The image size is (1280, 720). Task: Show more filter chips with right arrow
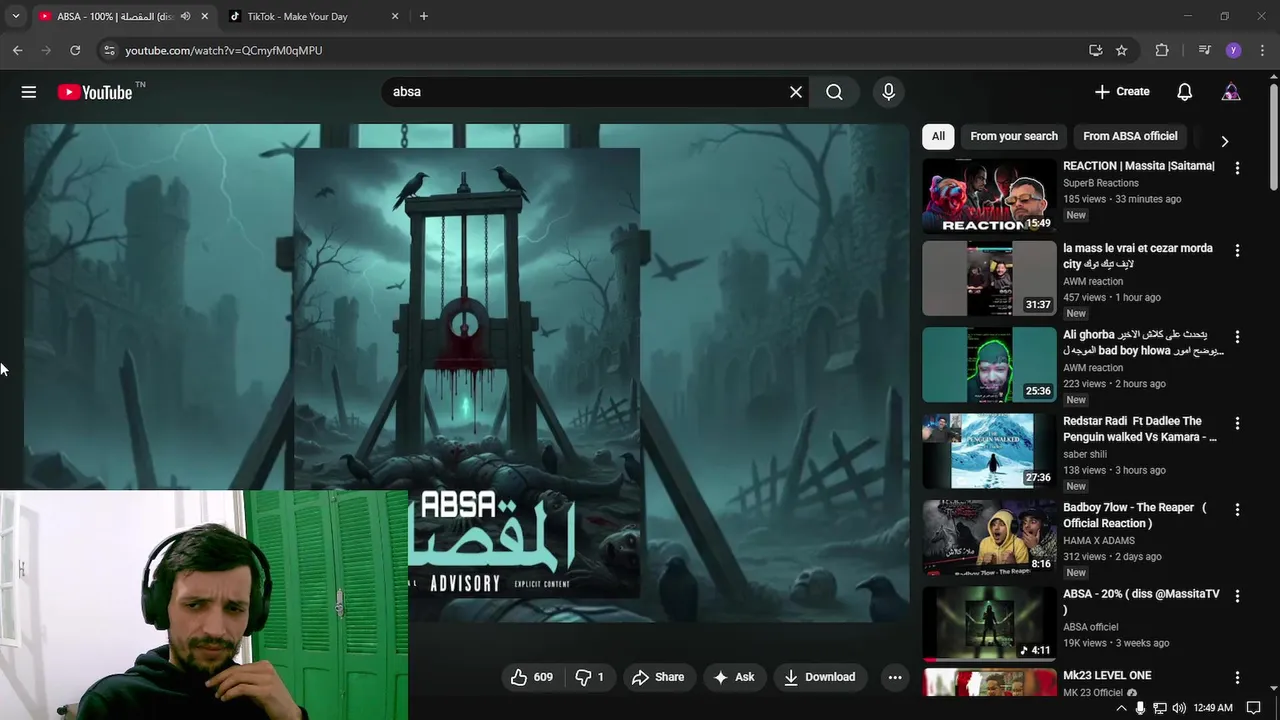[x=1224, y=141]
